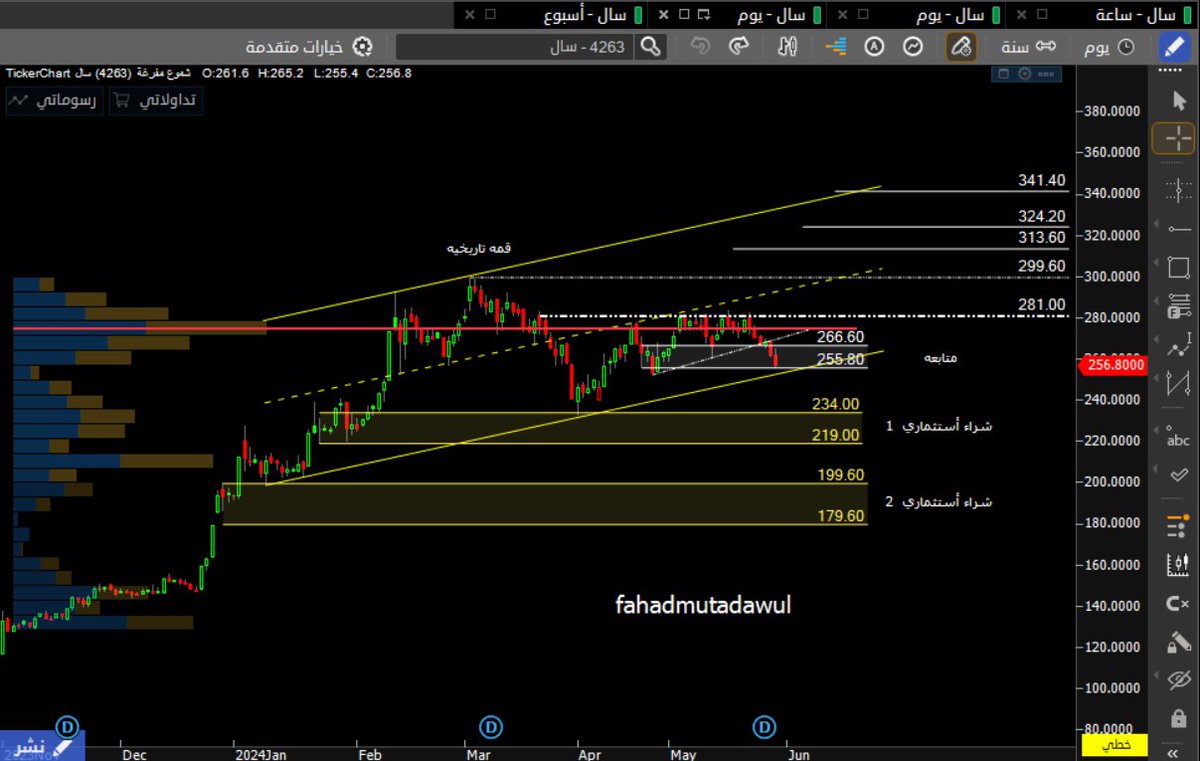Image resolution: width=1200 pixels, height=761 pixels.
Task: Click the D dividend marker near March
Action: [491, 725]
